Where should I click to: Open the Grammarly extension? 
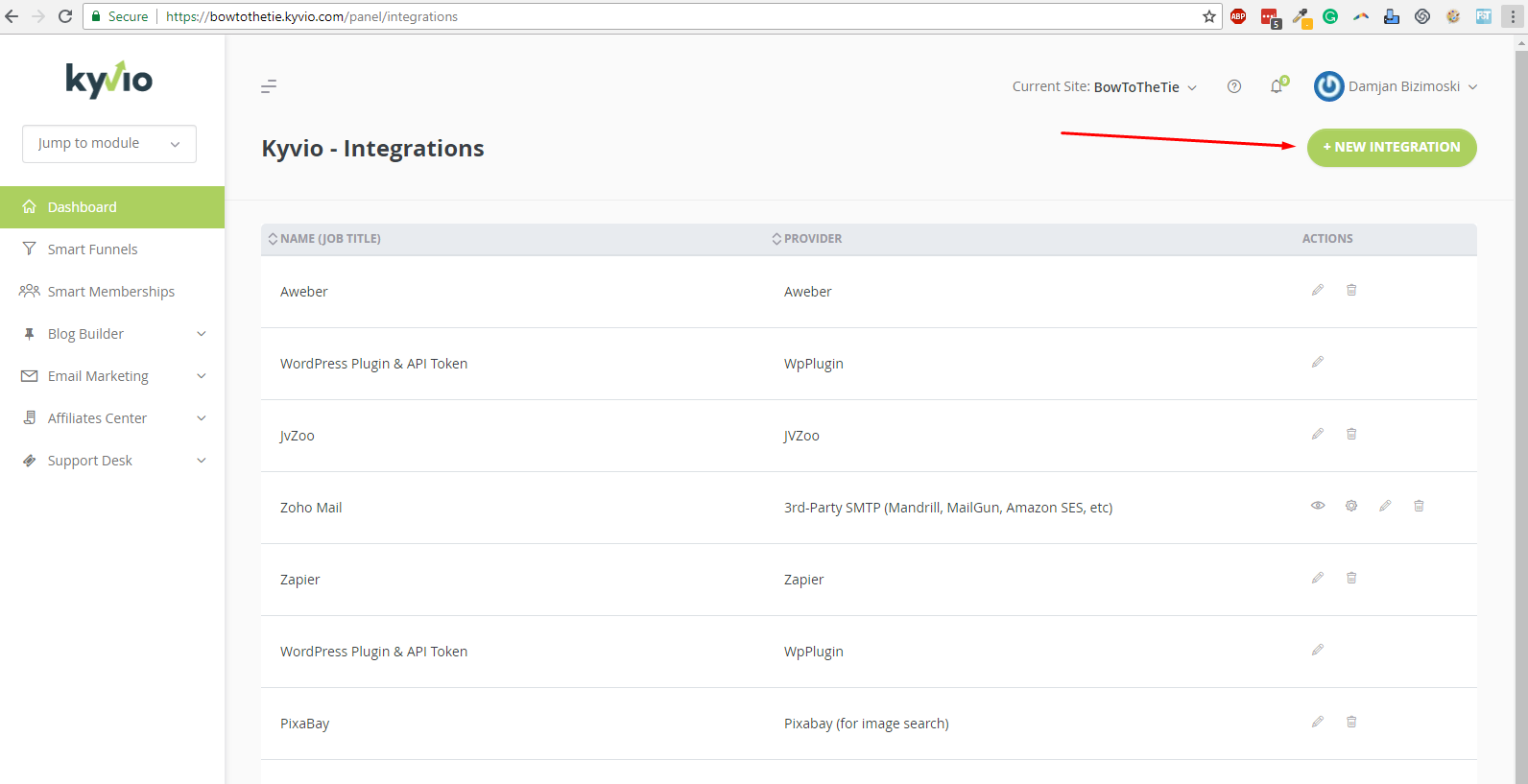tap(1330, 16)
